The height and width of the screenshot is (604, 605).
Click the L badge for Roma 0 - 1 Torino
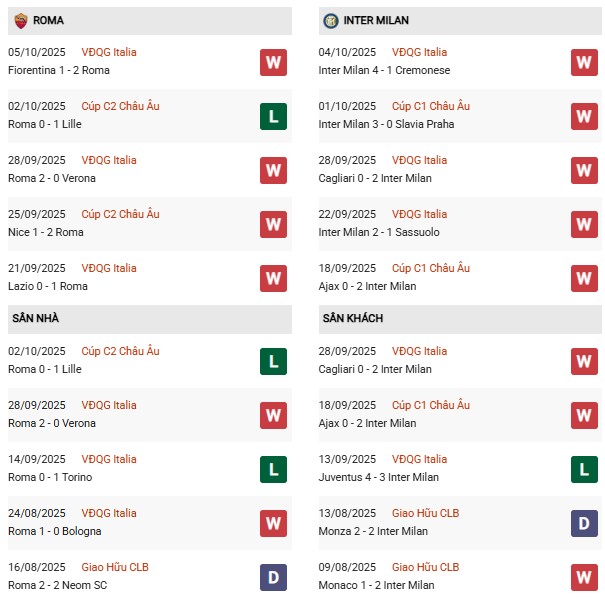[273, 469]
